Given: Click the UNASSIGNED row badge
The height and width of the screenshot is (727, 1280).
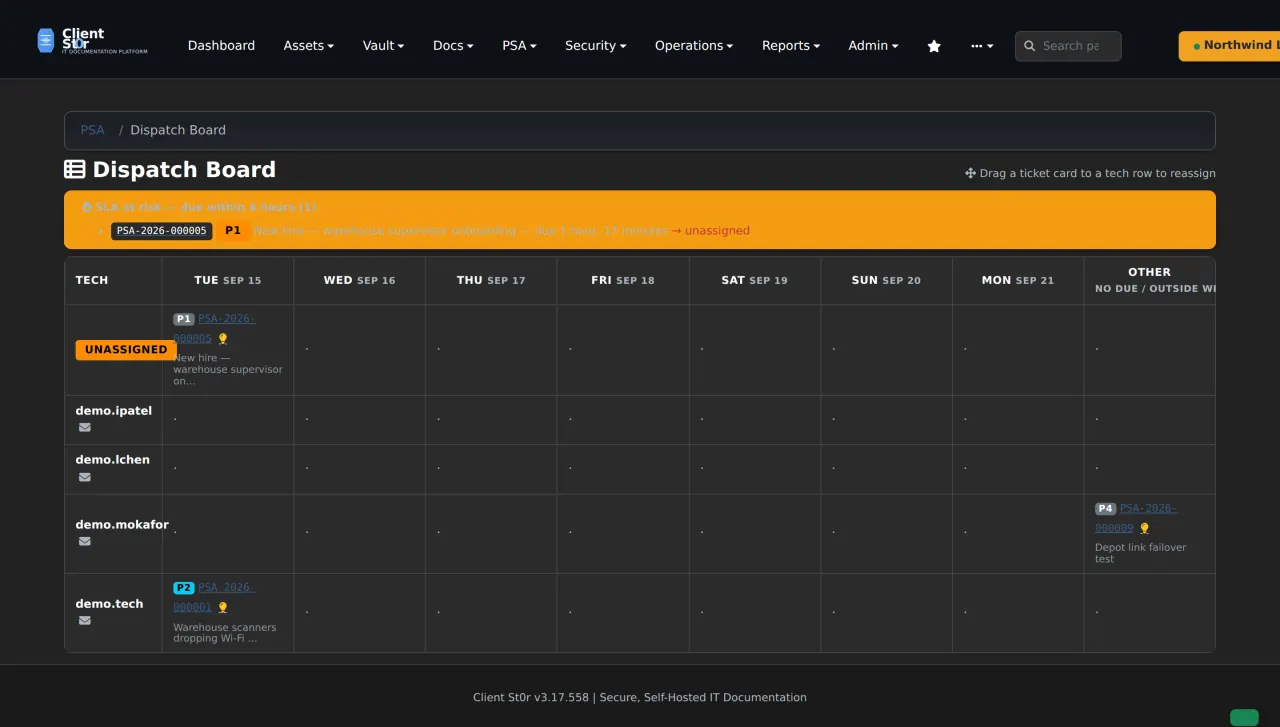Looking at the screenshot, I should coord(126,350).
